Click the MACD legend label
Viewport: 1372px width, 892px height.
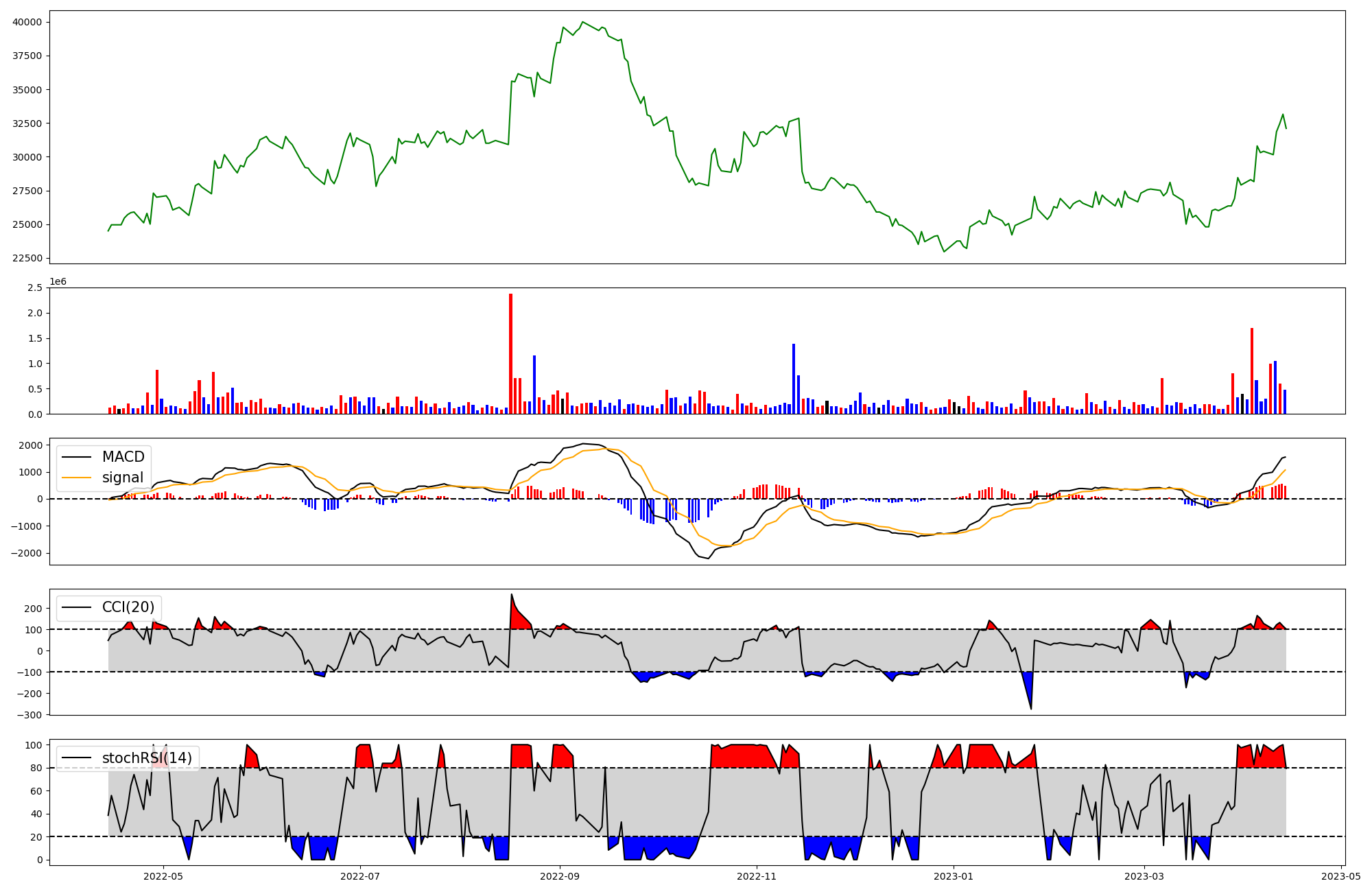click(123, 457)
